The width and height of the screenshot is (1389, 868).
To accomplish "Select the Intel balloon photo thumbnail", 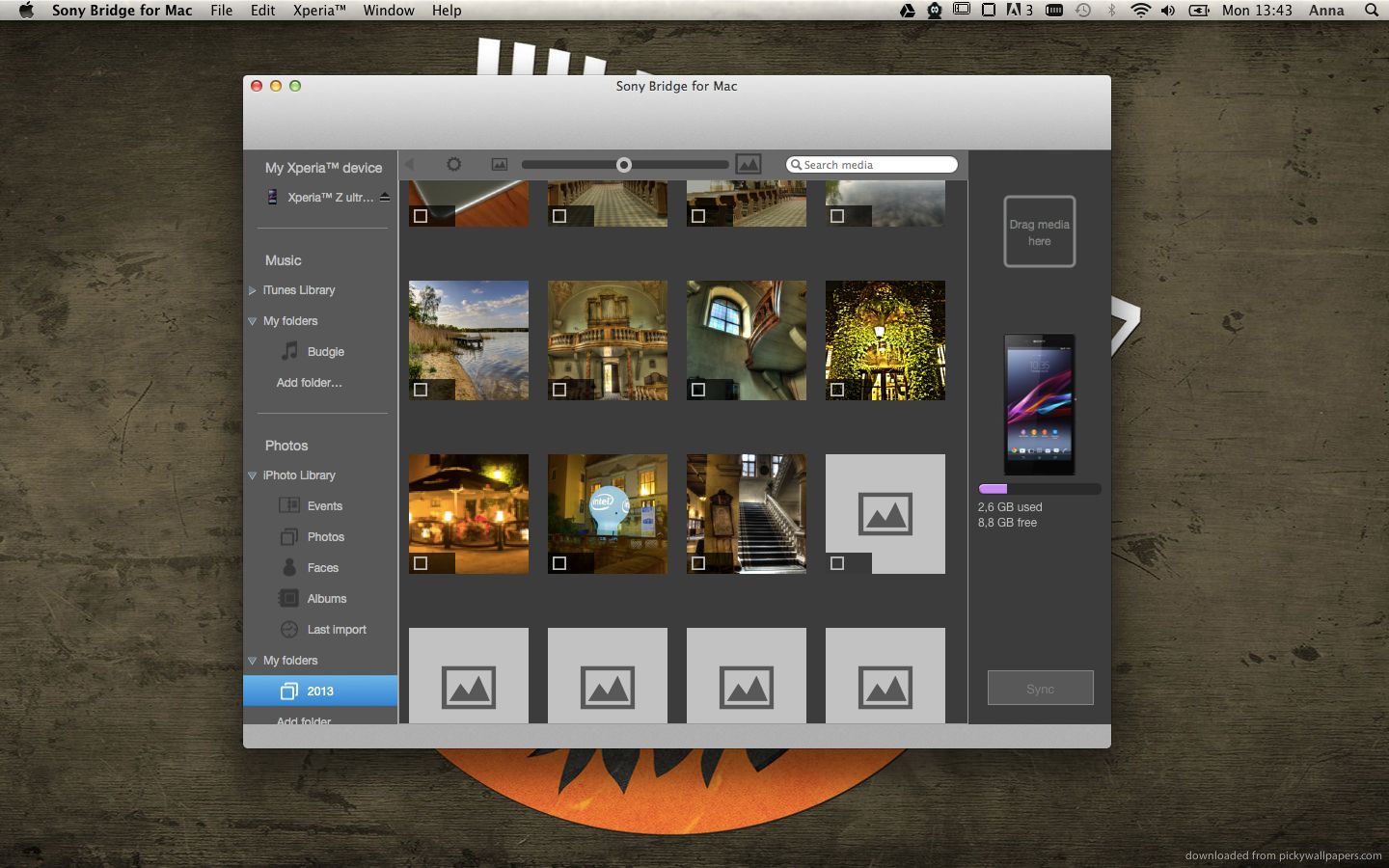I will click(608, 514).
